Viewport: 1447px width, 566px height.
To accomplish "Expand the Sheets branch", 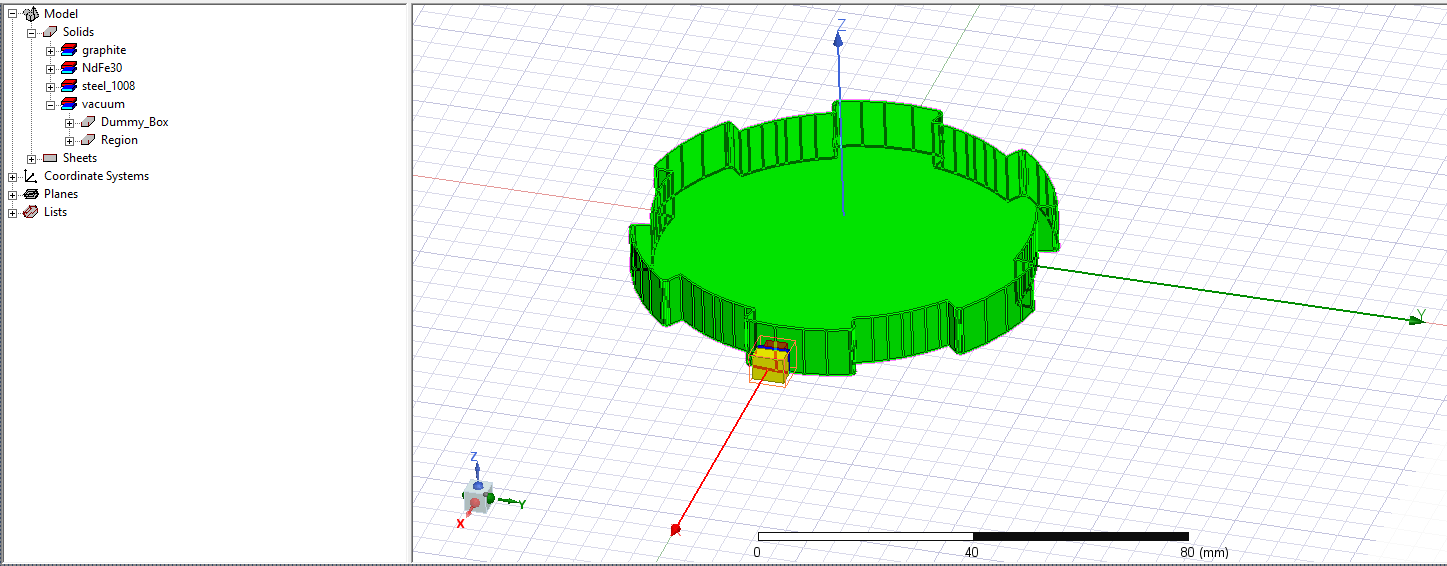I will pyautogui.click(x=32, y=158).
